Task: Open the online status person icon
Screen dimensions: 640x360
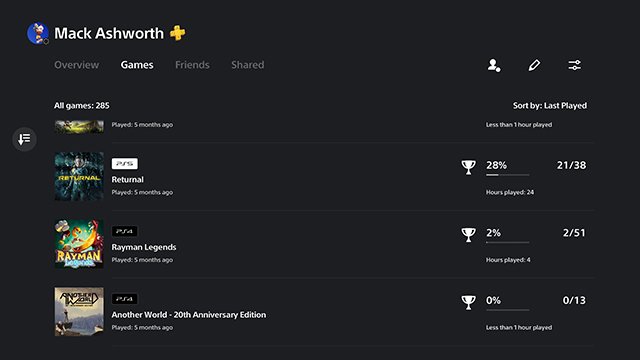Action: (494, 65)
